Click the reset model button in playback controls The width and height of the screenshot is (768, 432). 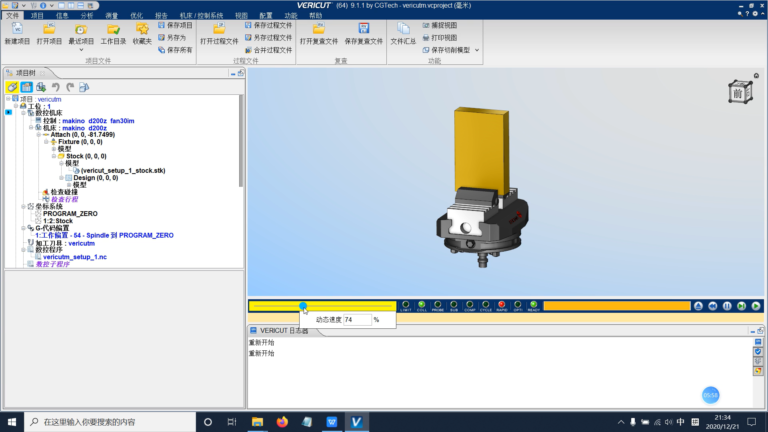(698, 306)
